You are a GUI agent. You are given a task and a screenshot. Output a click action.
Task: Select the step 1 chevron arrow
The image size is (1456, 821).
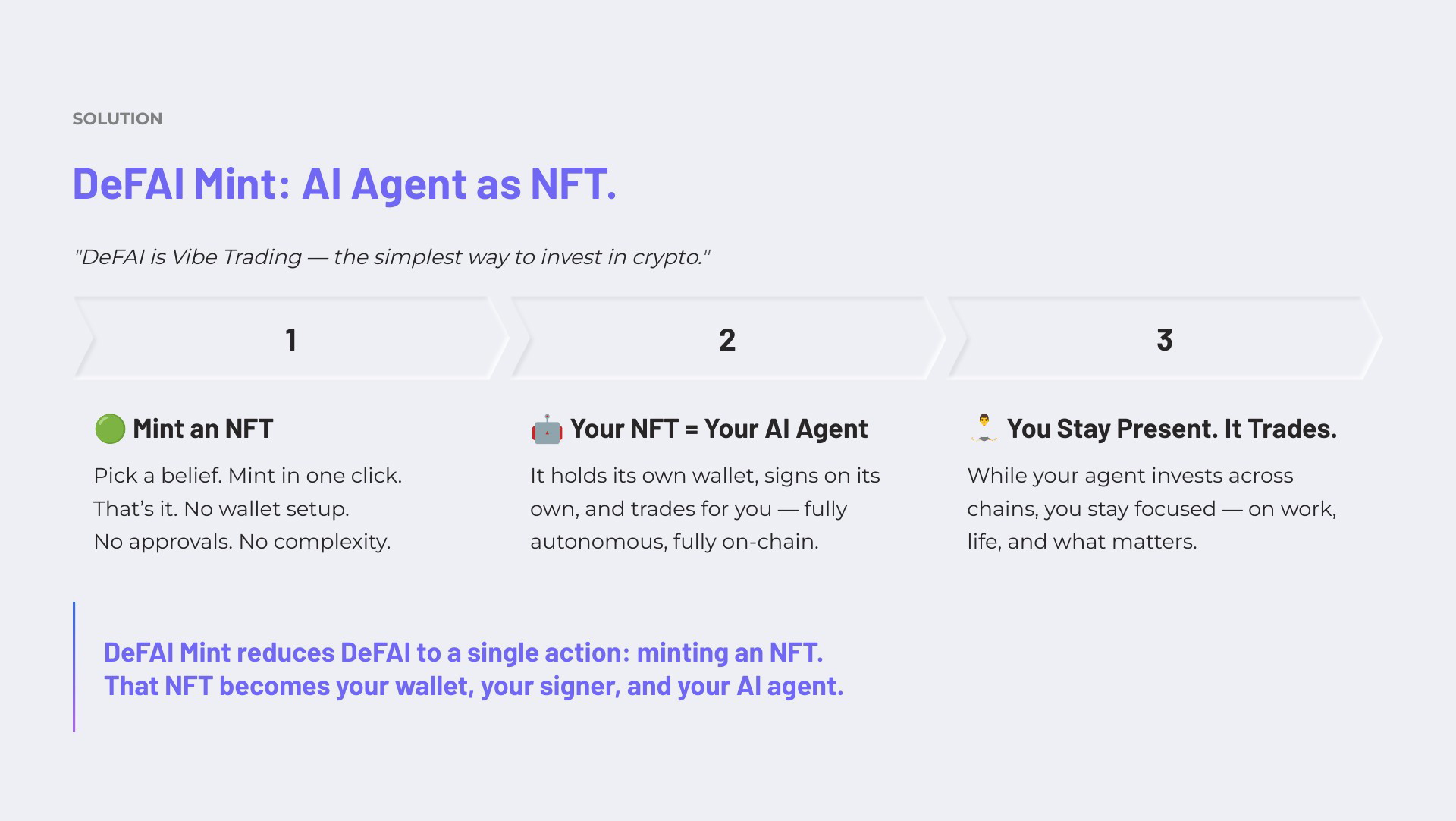(x=291, y=338)
